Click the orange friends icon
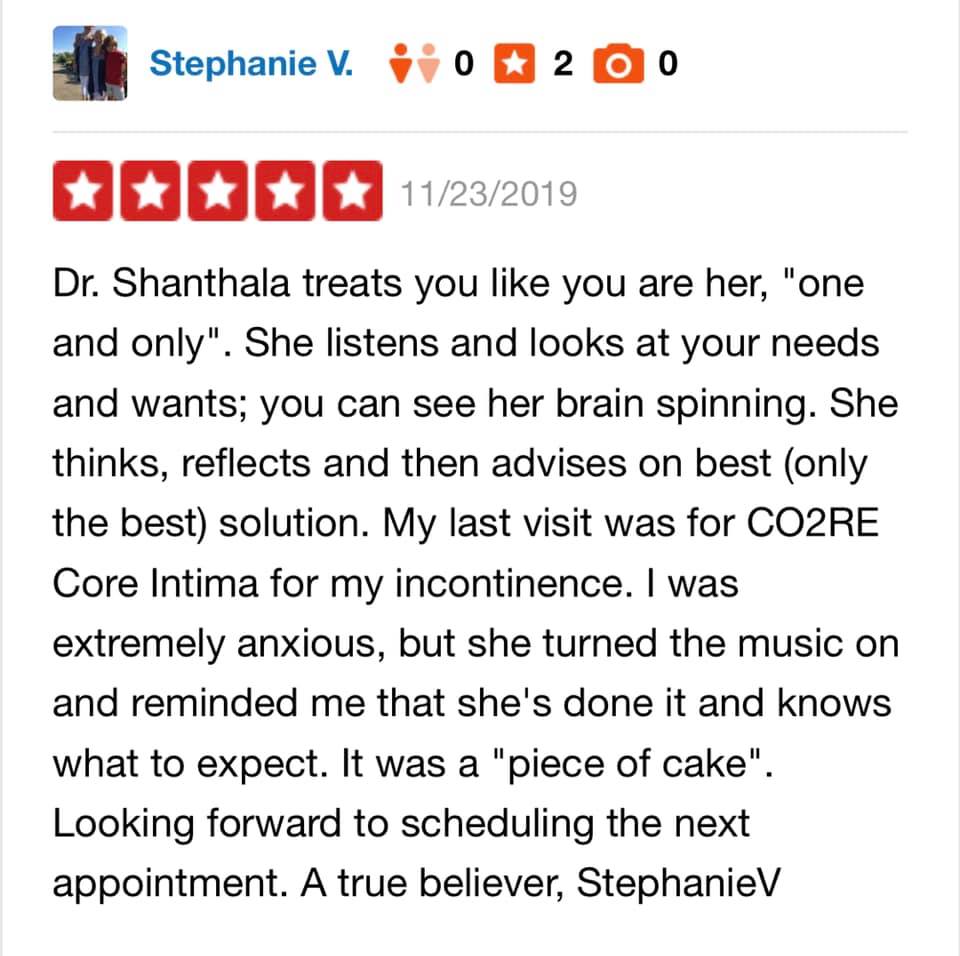The image size is (960, 956). pyautogui.click(x=413, y=64)
